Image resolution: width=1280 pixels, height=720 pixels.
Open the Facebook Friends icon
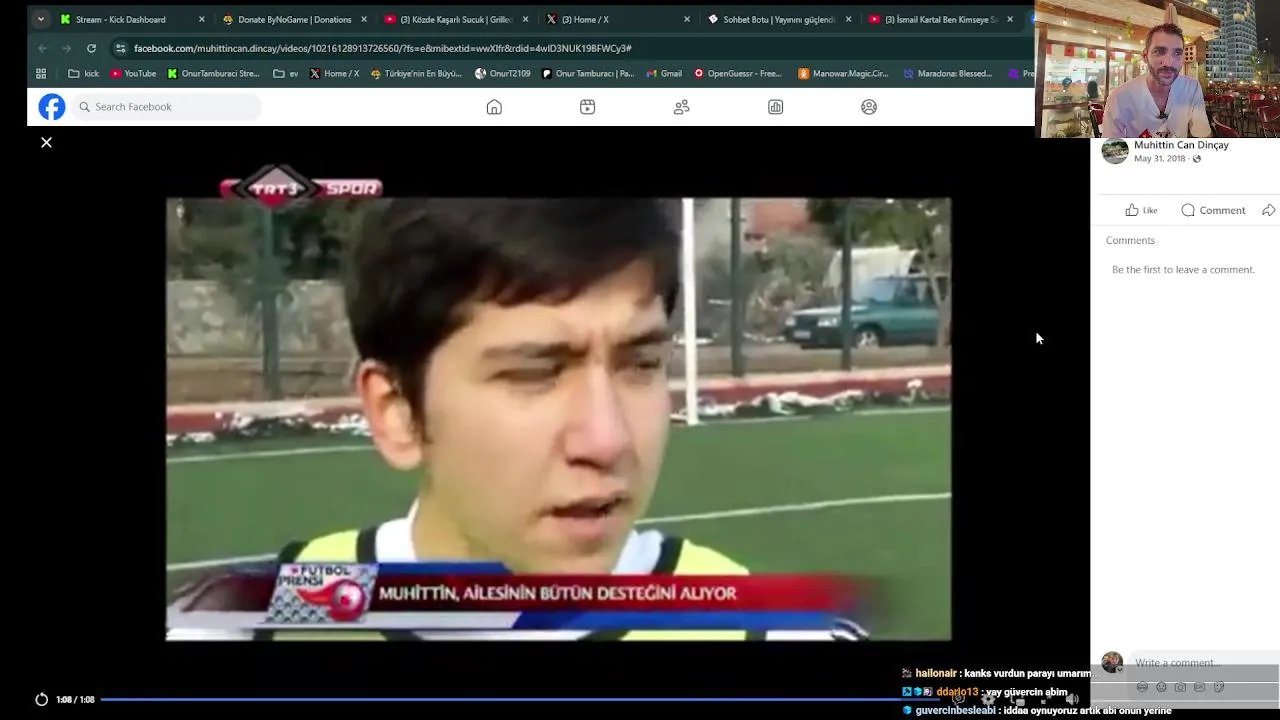tap(682, 107)
